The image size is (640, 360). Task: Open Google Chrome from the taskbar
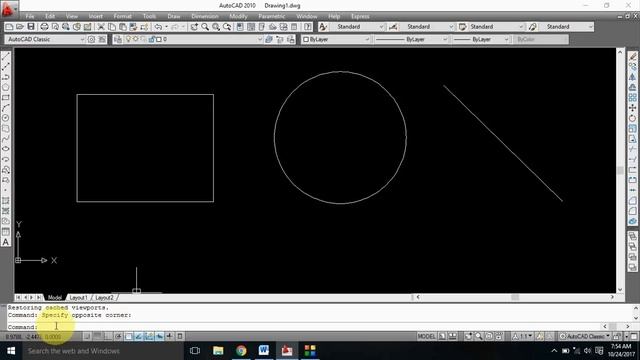click(x=241, y=351)
